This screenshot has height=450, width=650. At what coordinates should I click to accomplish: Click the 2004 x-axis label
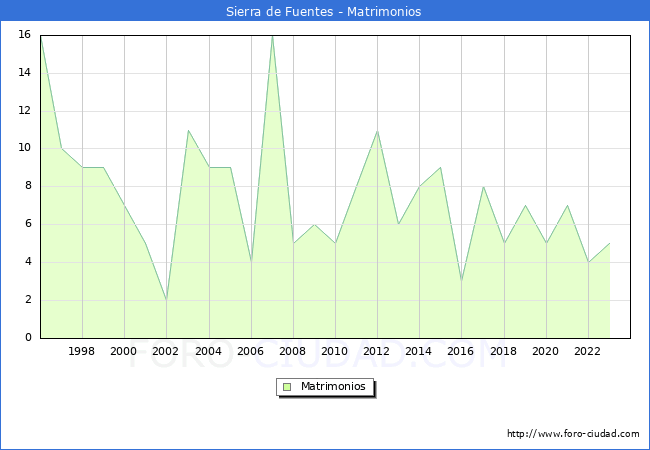pyautogui.click(x=208, y=351)
